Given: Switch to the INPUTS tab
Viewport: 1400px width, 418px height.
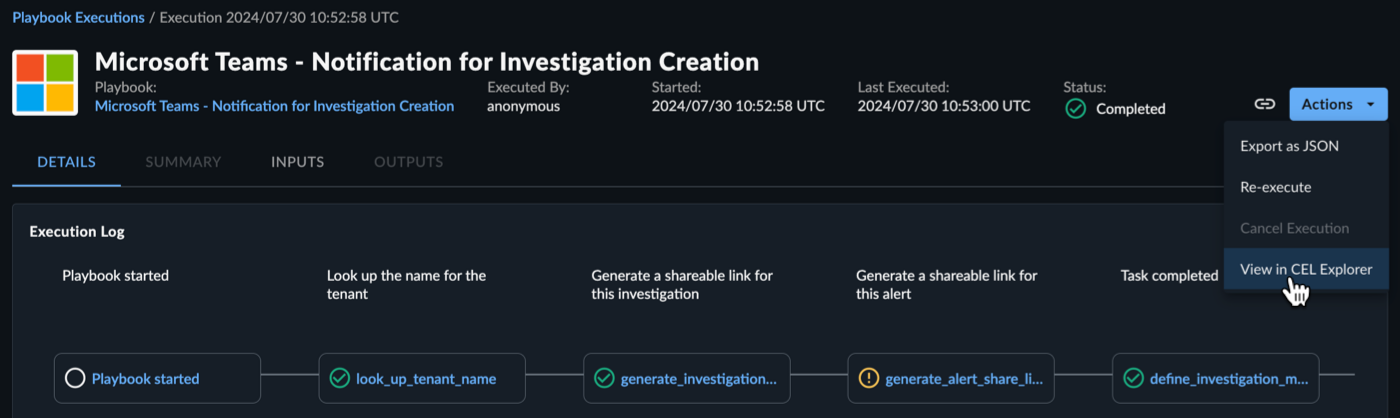Looking at the screenshot, I should coord(297,162).
